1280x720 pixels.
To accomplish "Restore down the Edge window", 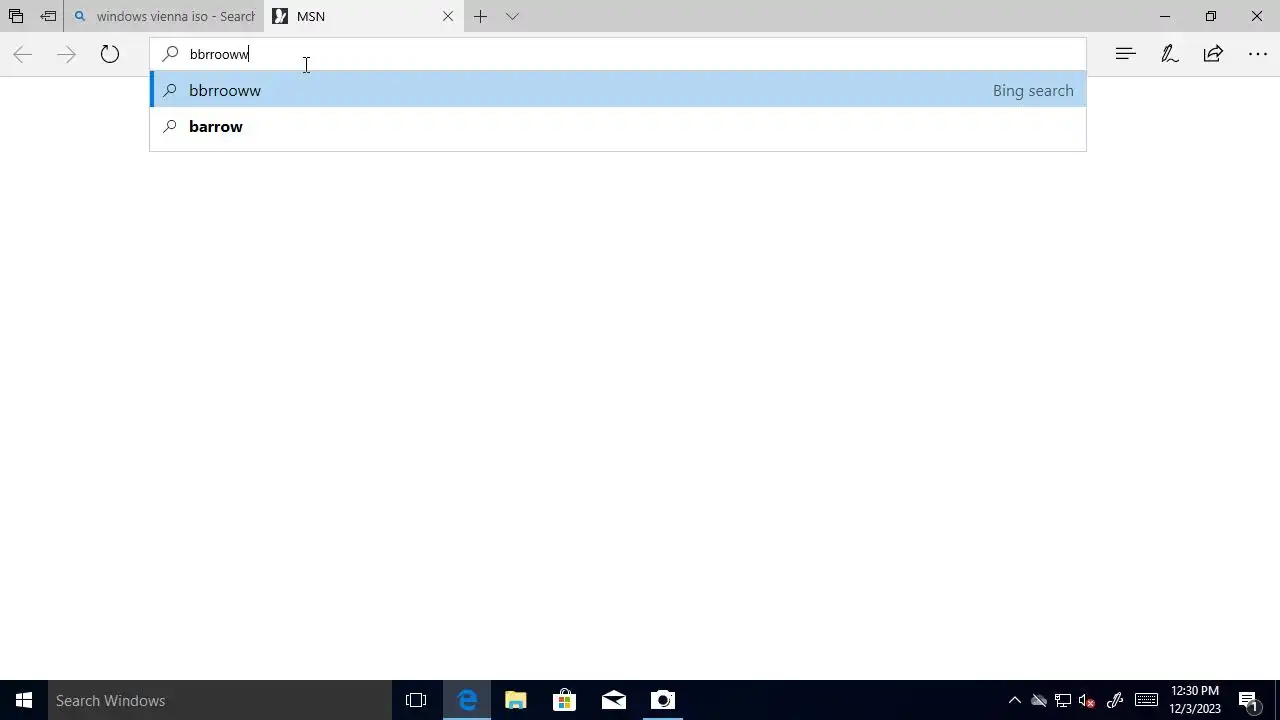I will 1211,16.
